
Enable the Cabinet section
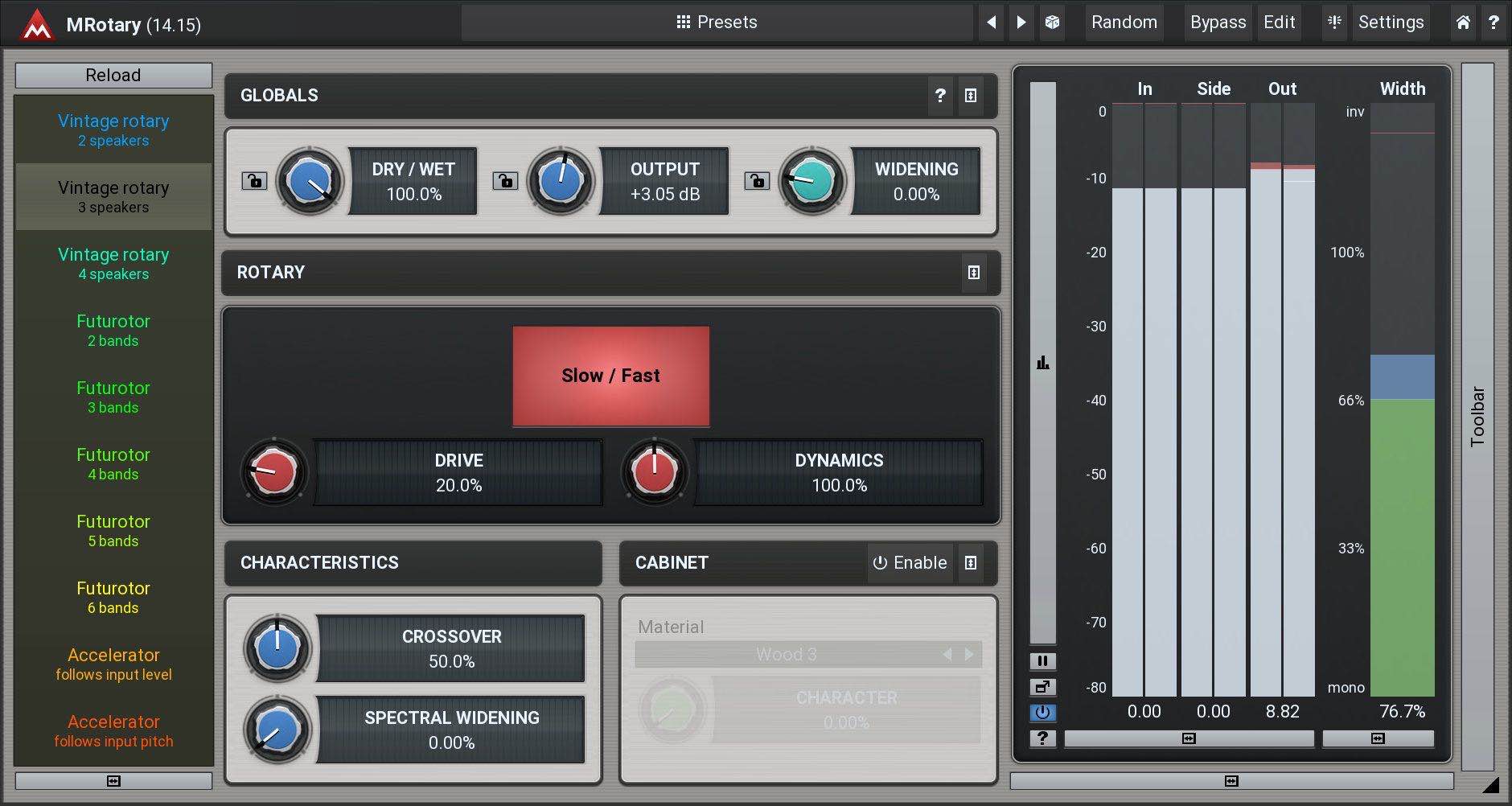pos(910,563)
